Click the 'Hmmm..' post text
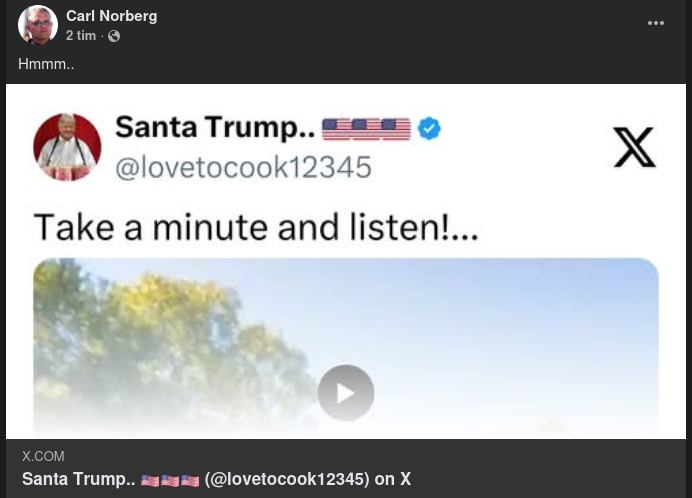 coord(46,64)
